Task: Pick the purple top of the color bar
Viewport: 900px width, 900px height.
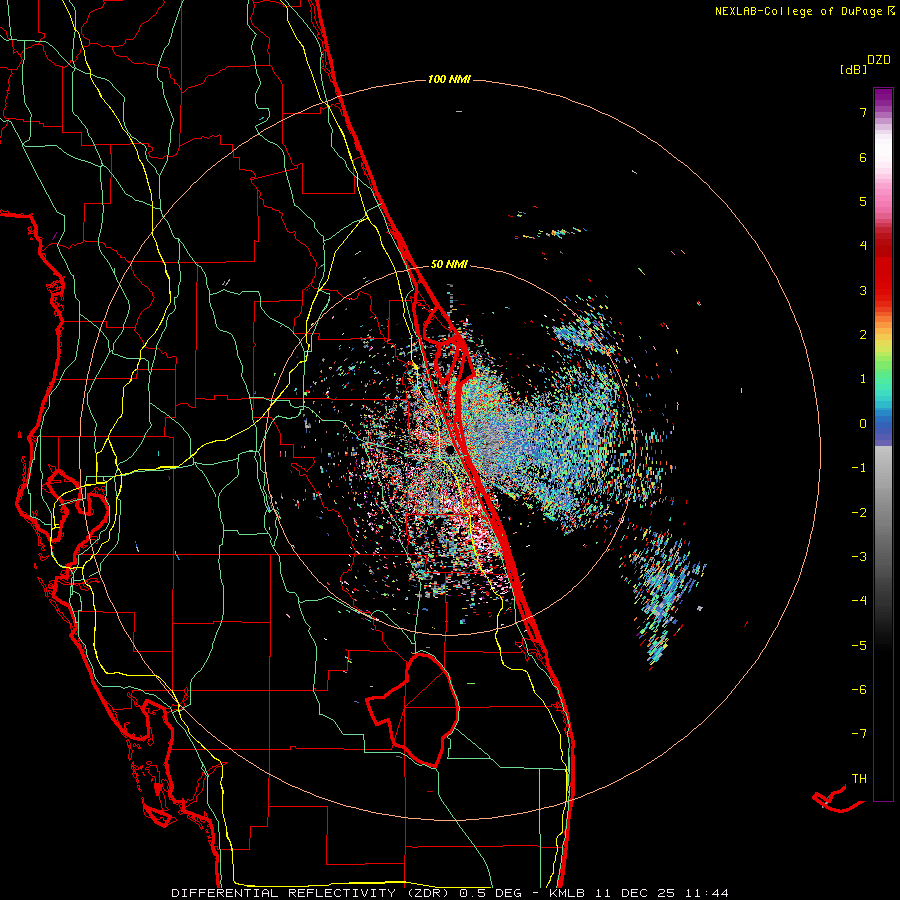Action: click(x=883, y=95)
